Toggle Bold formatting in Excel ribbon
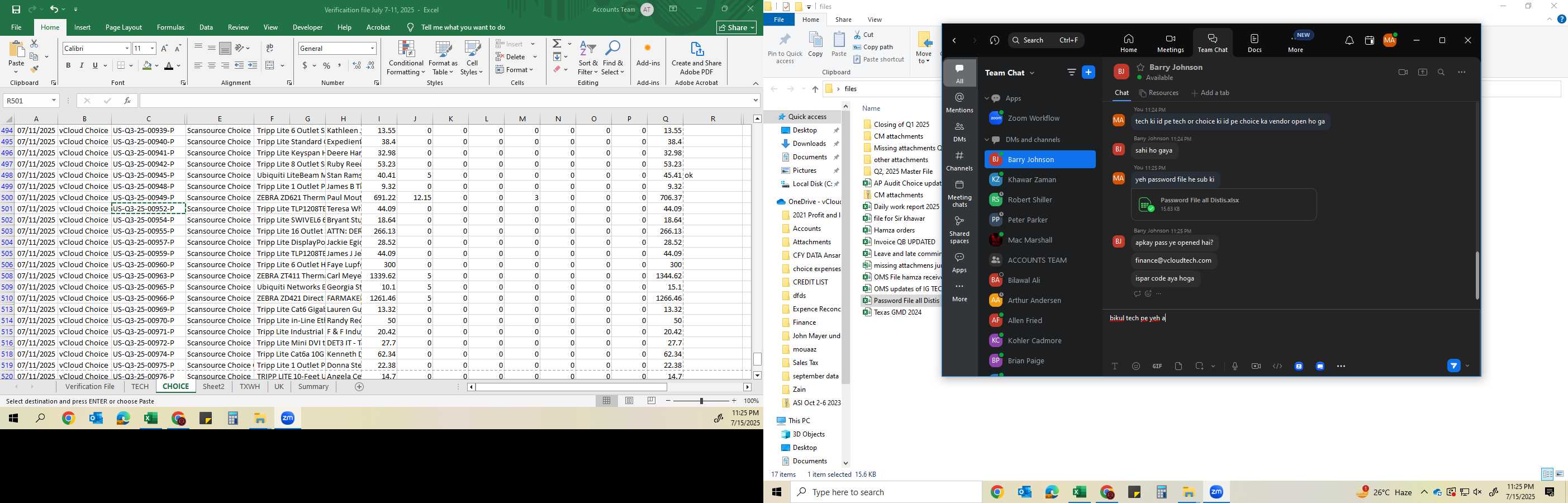 pyautogui.click(x=68, y=65)
